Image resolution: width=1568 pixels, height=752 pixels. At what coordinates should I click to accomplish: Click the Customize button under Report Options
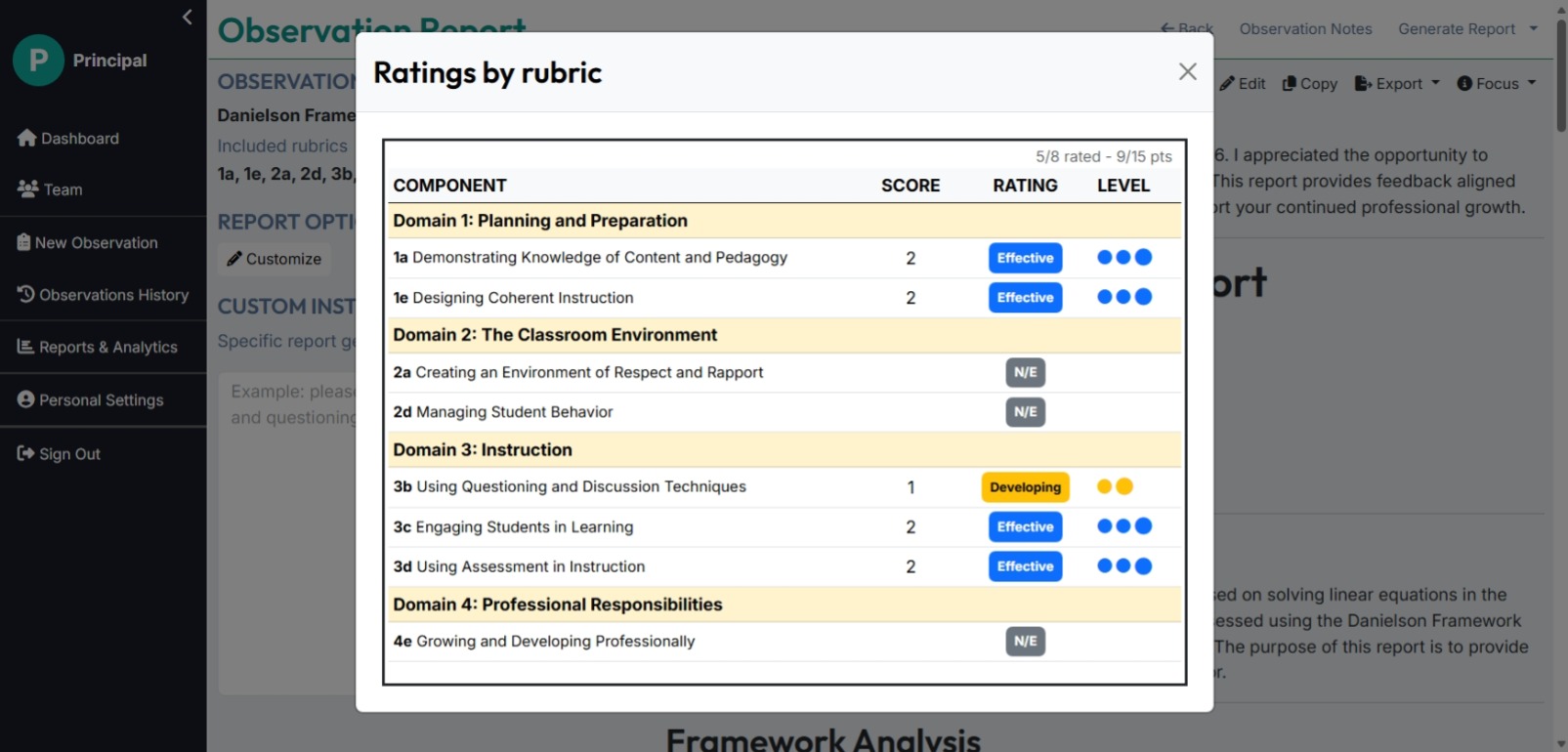pyautogui.click(x=274, y=259)
